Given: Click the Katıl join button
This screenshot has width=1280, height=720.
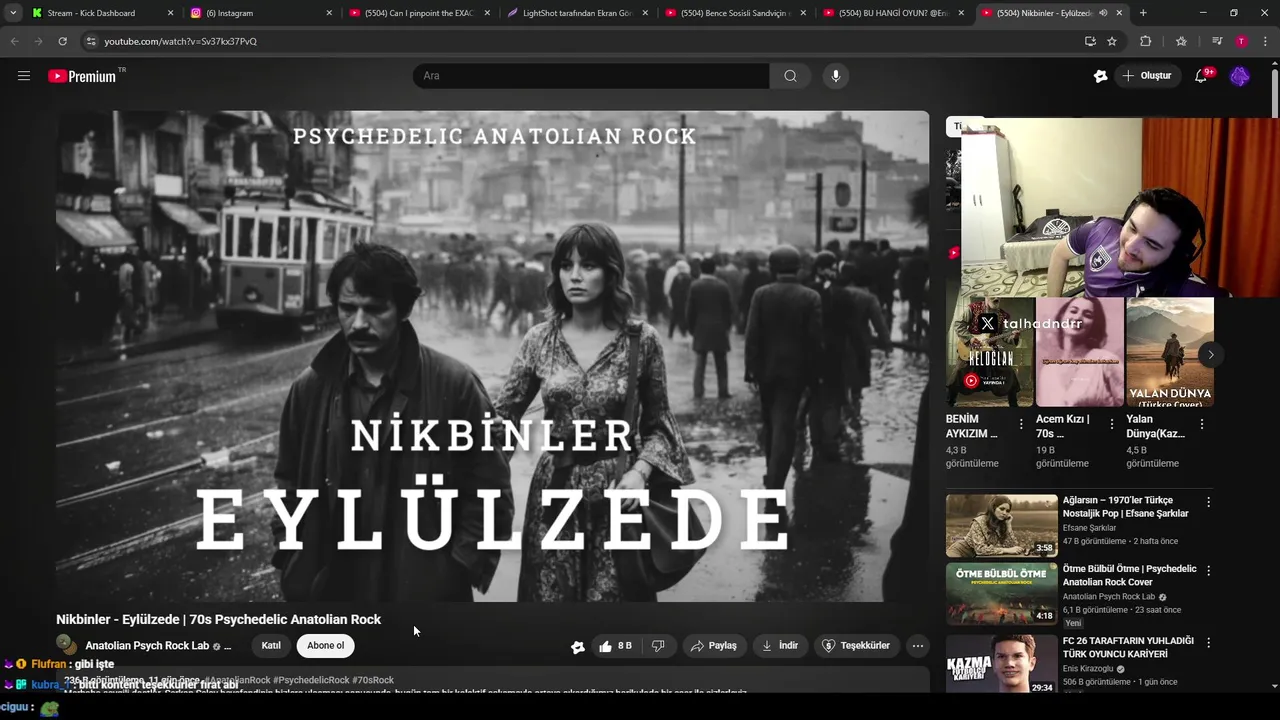Looking at the screenshot, I should coord(271,646).
